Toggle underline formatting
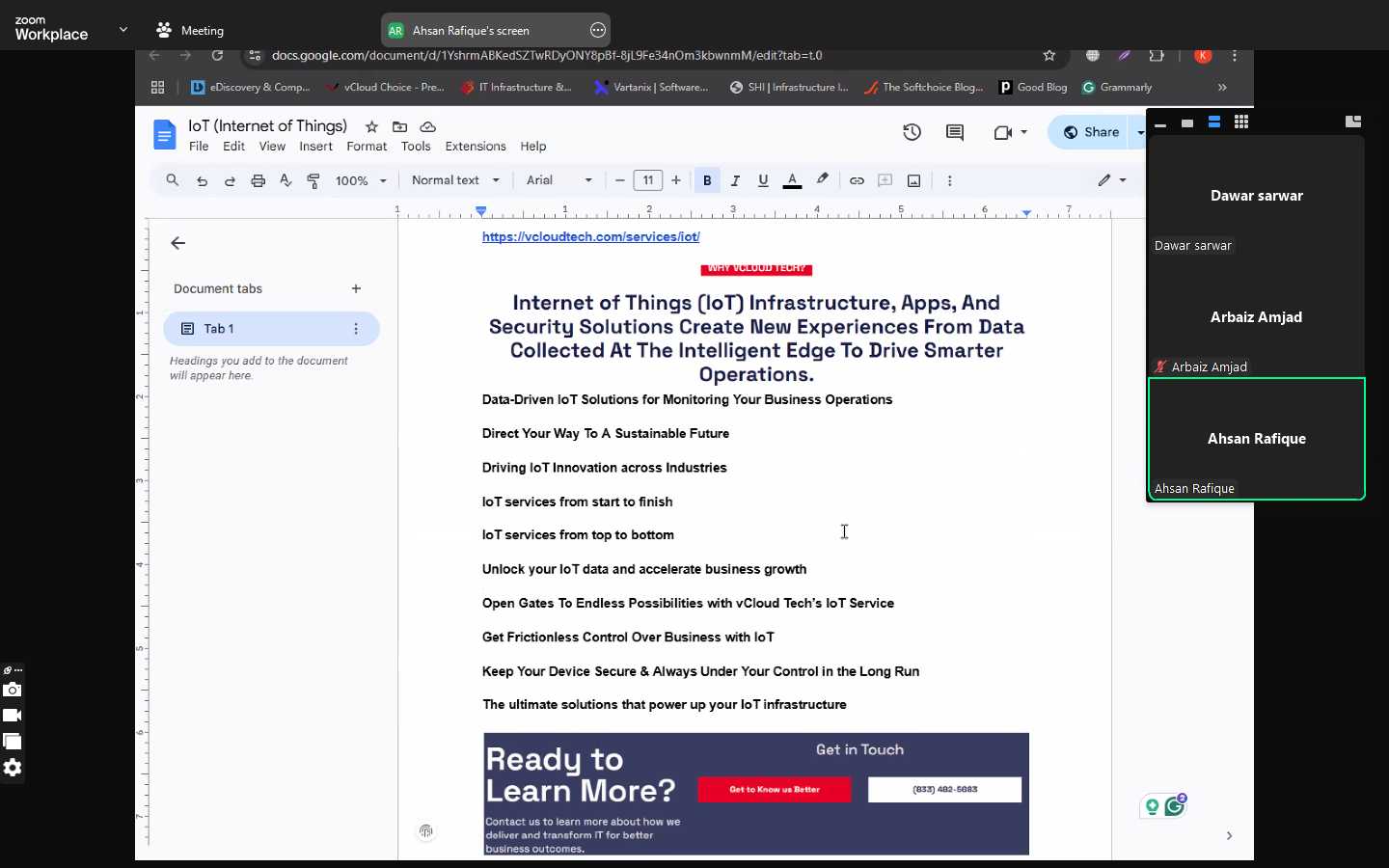The width and height of the screenshot is (1389, 868). [x=763, y=180]
